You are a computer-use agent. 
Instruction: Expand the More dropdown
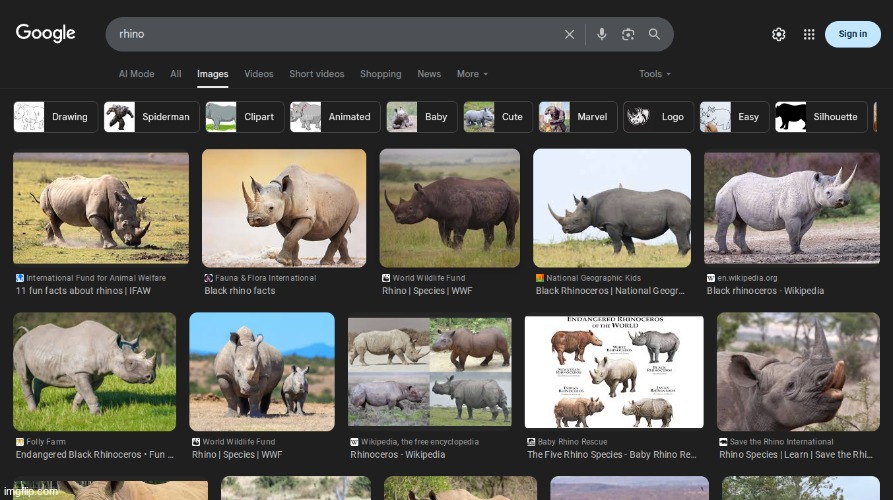[472, 74]
